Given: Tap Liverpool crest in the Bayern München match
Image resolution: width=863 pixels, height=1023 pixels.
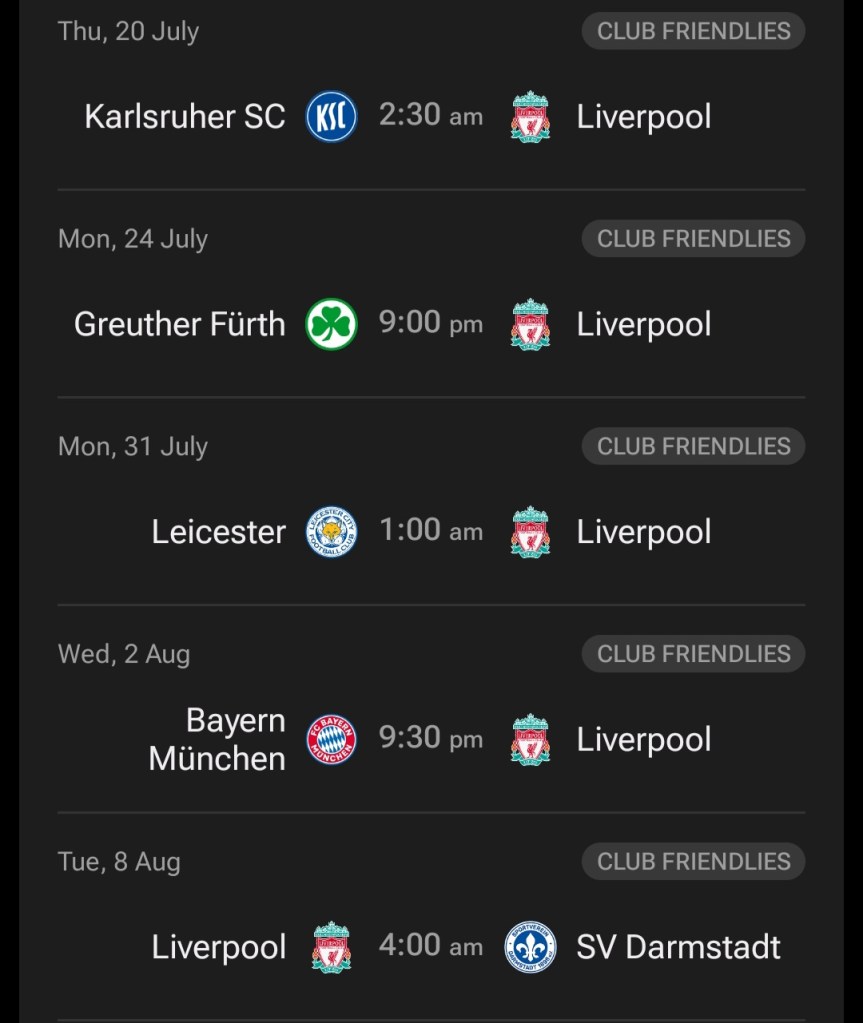Looking at the screenshot, I should [530, 740].
